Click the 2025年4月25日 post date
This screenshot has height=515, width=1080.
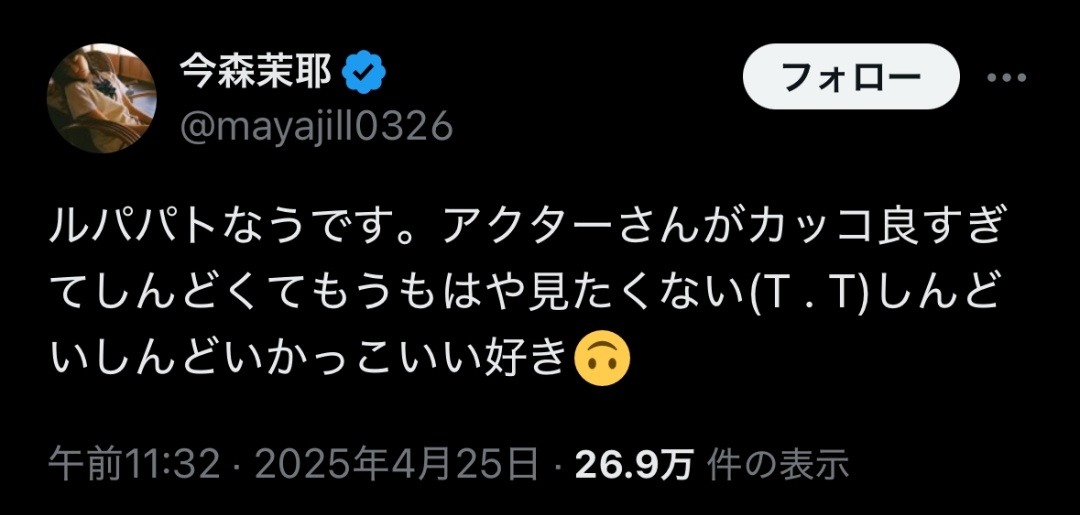click(397, 464)
